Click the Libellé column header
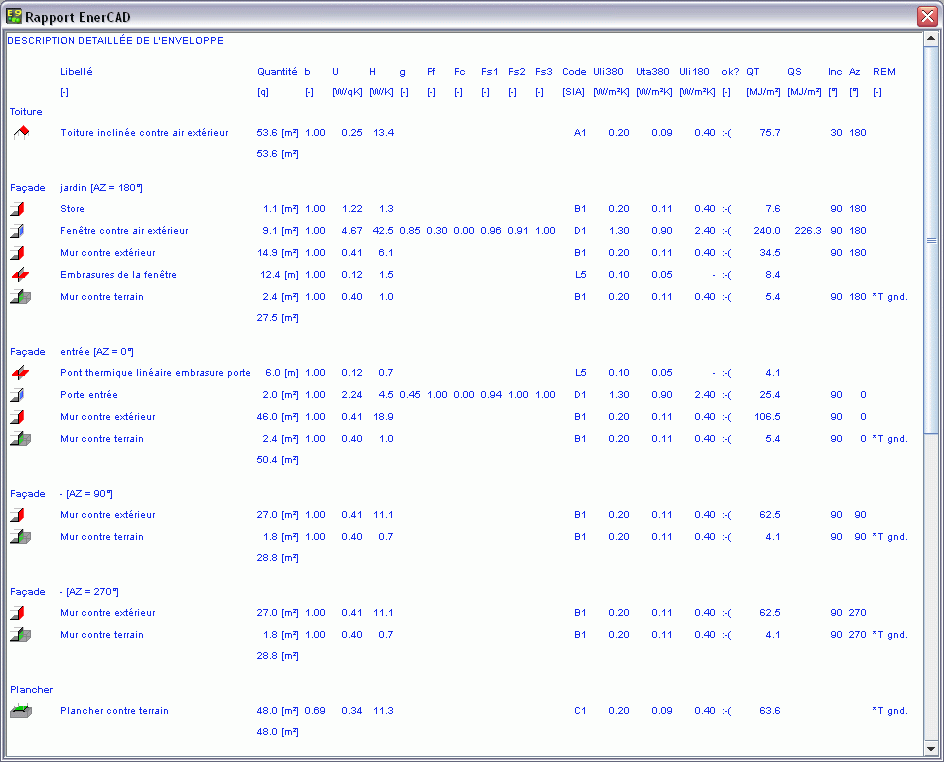Viewport: 944px width, 762px height. pos(76,72)
